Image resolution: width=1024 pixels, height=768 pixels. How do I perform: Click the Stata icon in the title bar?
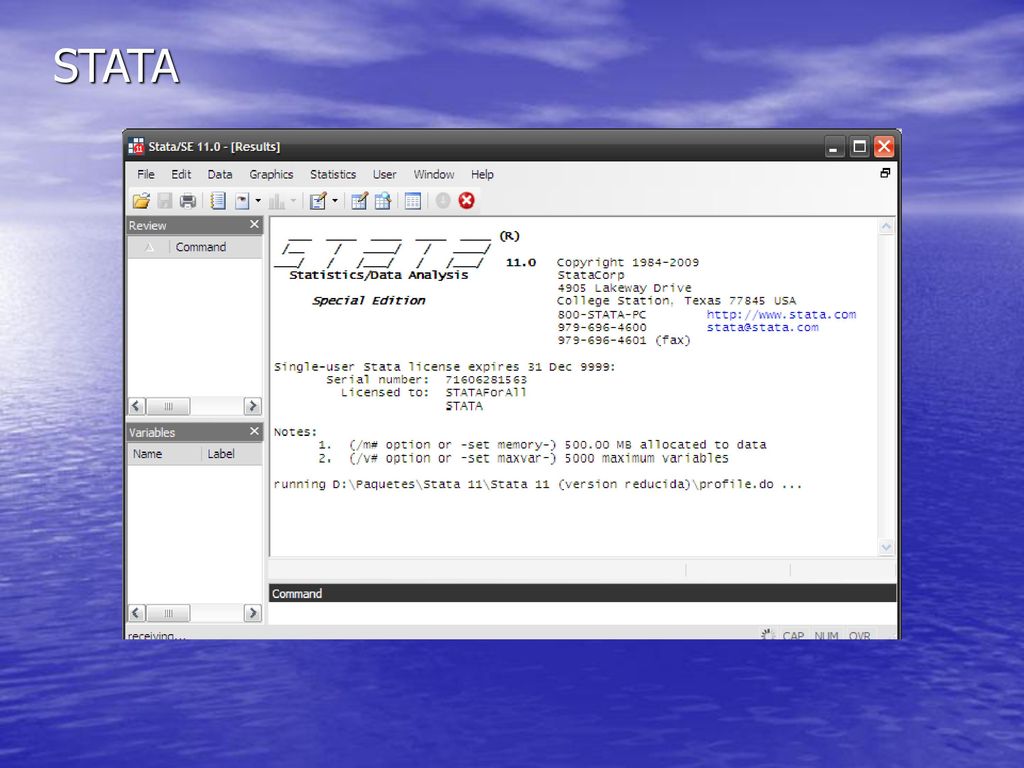coord(136,146)
